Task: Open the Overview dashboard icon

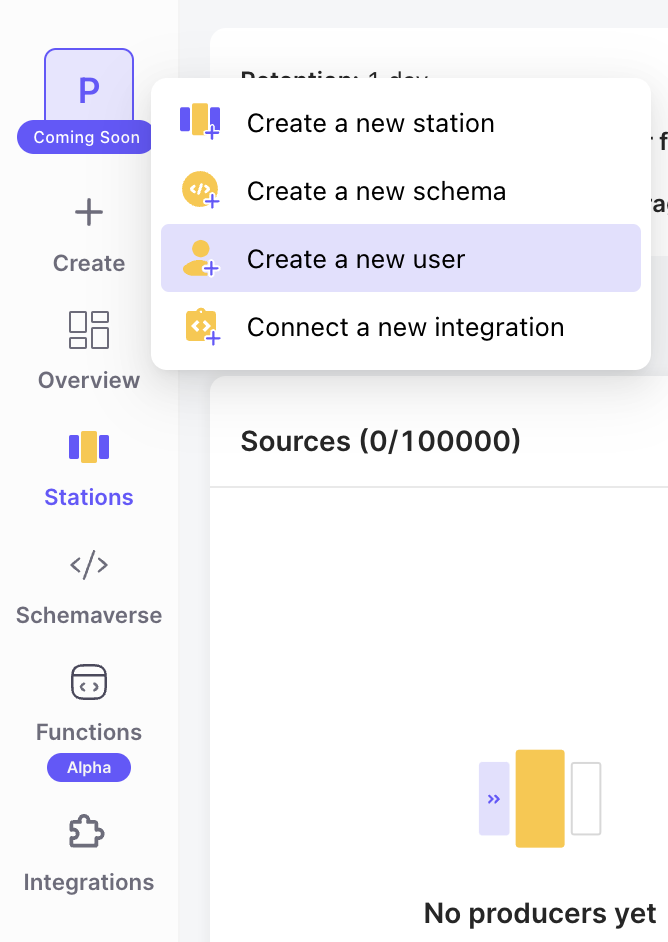Action: click(x=89, y=330)
